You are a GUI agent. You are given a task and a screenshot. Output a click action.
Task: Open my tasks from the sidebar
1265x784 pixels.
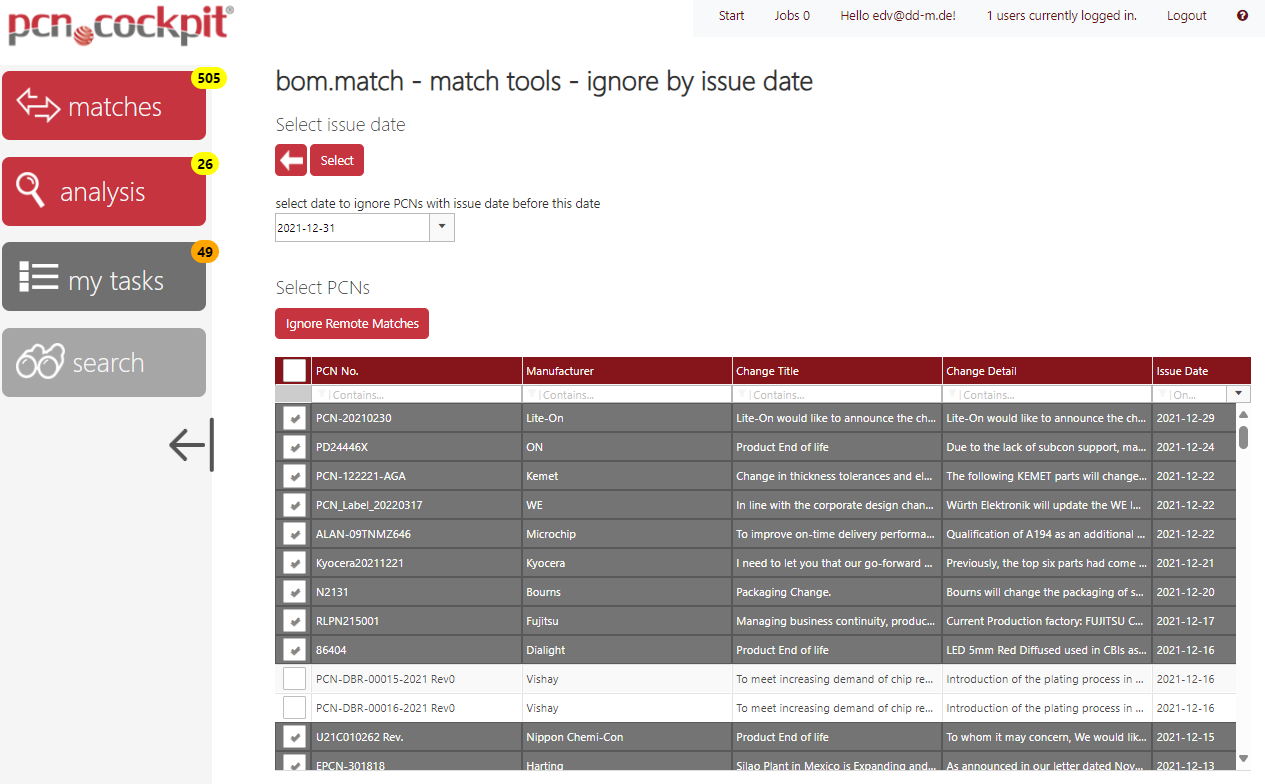coord(104,276)
